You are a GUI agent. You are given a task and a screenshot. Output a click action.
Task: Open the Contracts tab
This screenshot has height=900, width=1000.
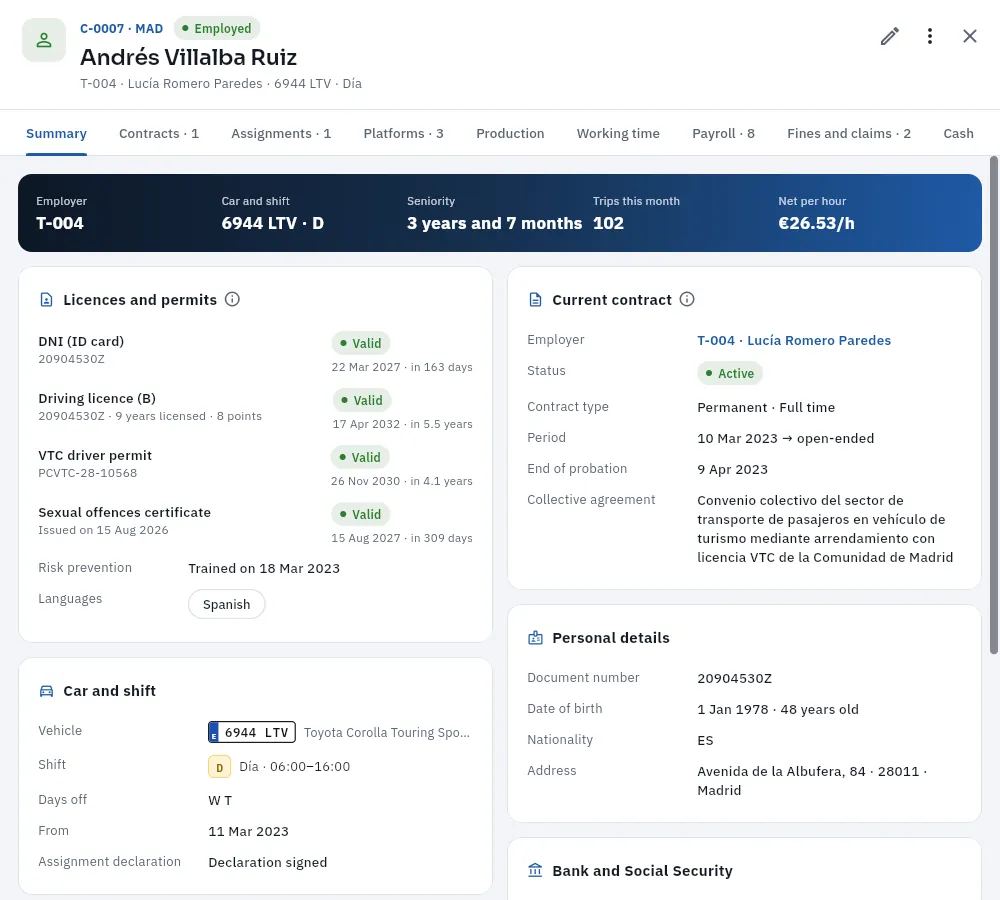(x=159, y=133)
